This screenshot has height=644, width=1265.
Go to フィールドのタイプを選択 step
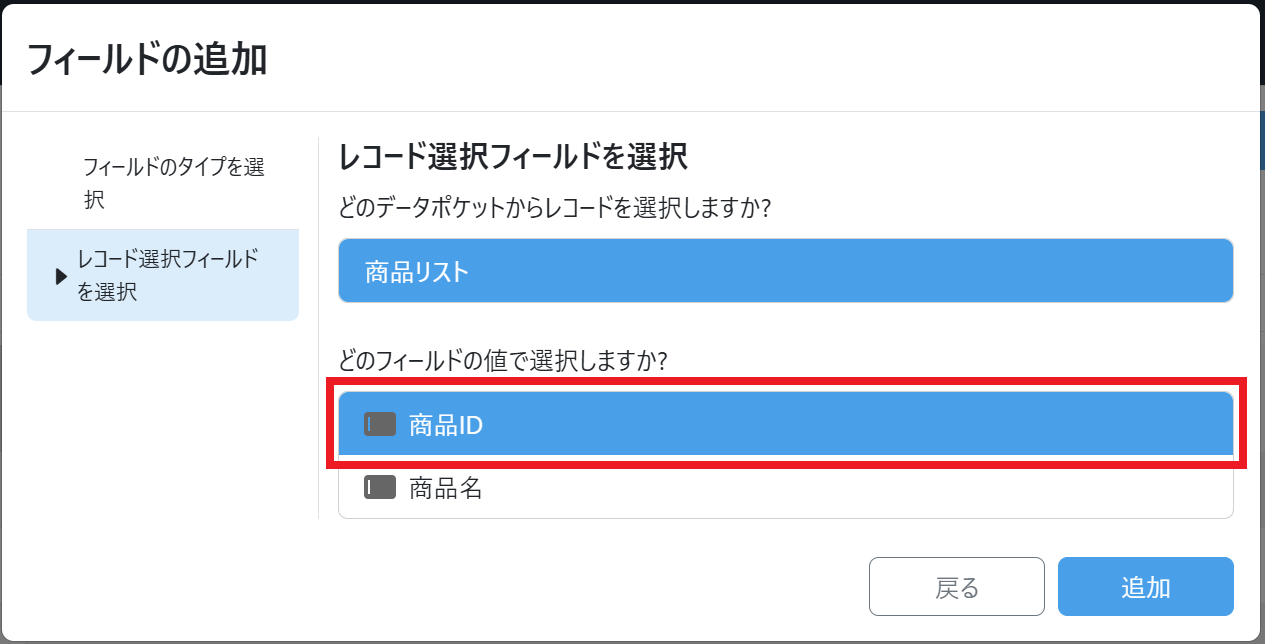click(173, 183)
